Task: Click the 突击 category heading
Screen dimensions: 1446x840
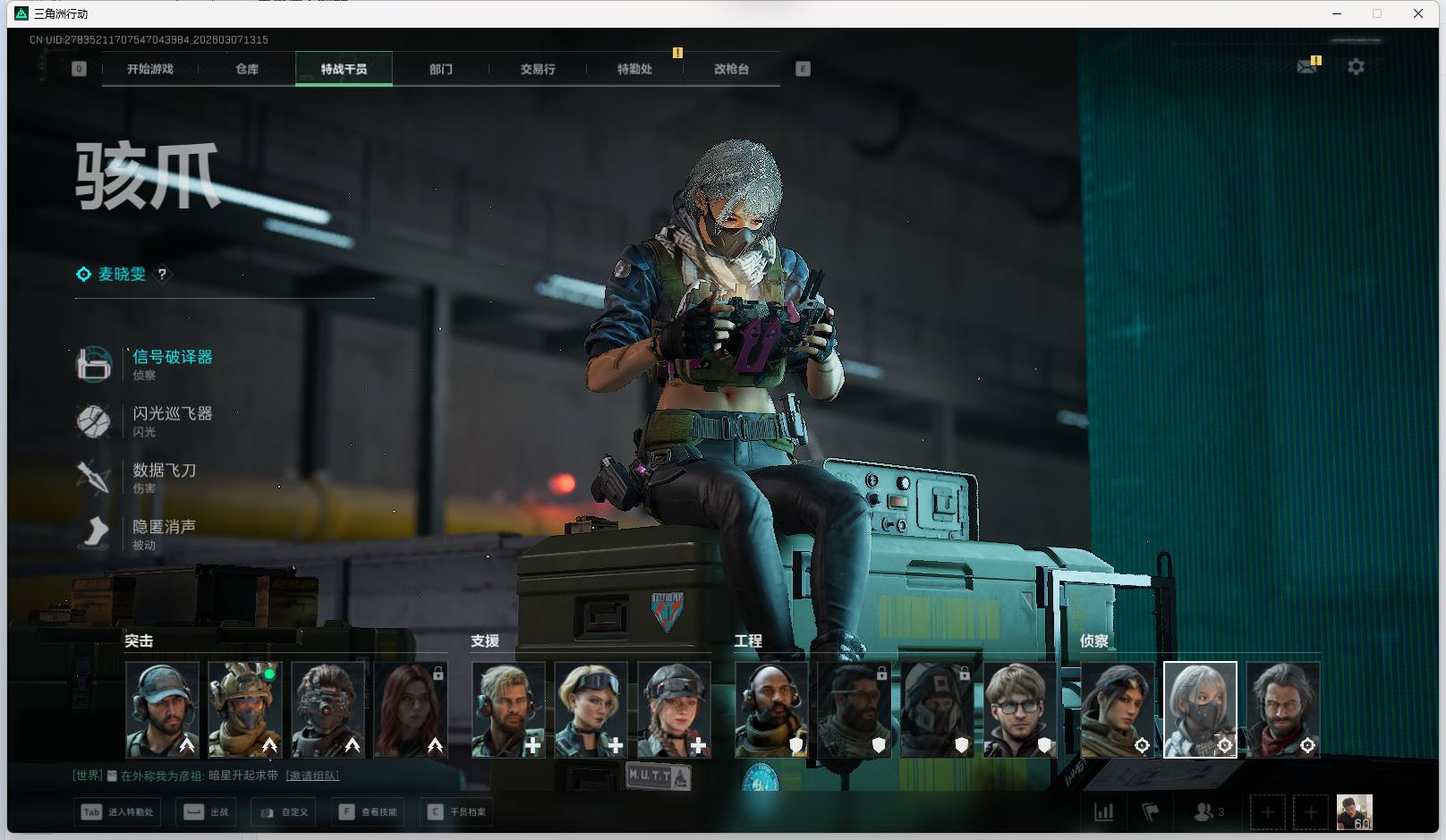Action: tap(139, 641)
